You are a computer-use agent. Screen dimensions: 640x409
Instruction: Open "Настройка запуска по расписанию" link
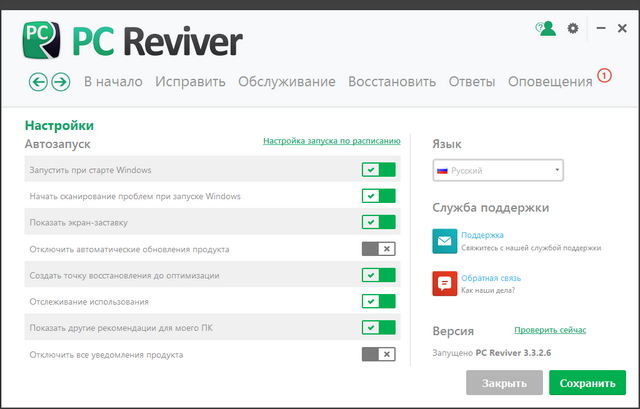pos(332,141)
